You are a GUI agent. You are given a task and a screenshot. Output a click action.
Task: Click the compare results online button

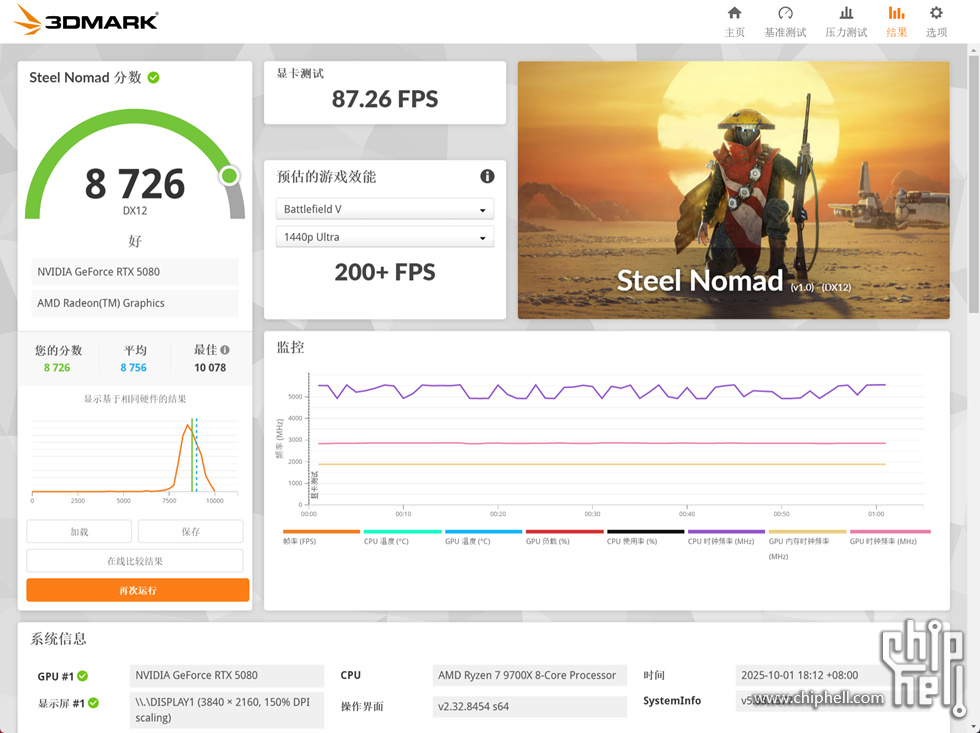135,561
